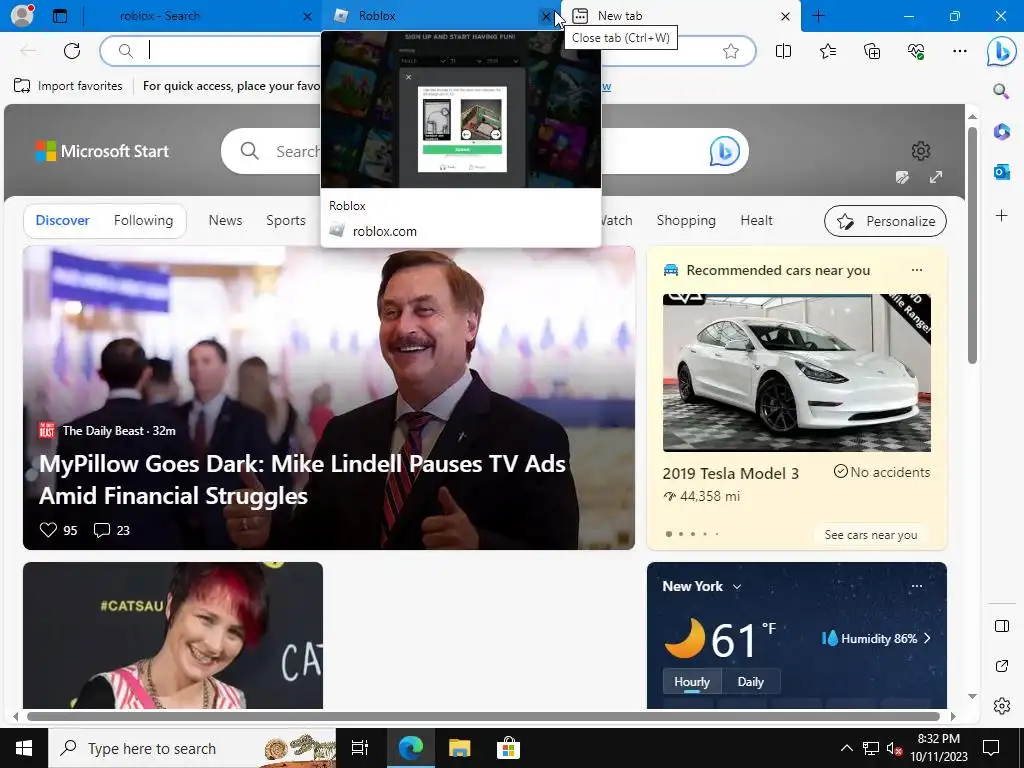
Task: Click the Tesla Model 3 photo
Action: click(x=797, y=372)
